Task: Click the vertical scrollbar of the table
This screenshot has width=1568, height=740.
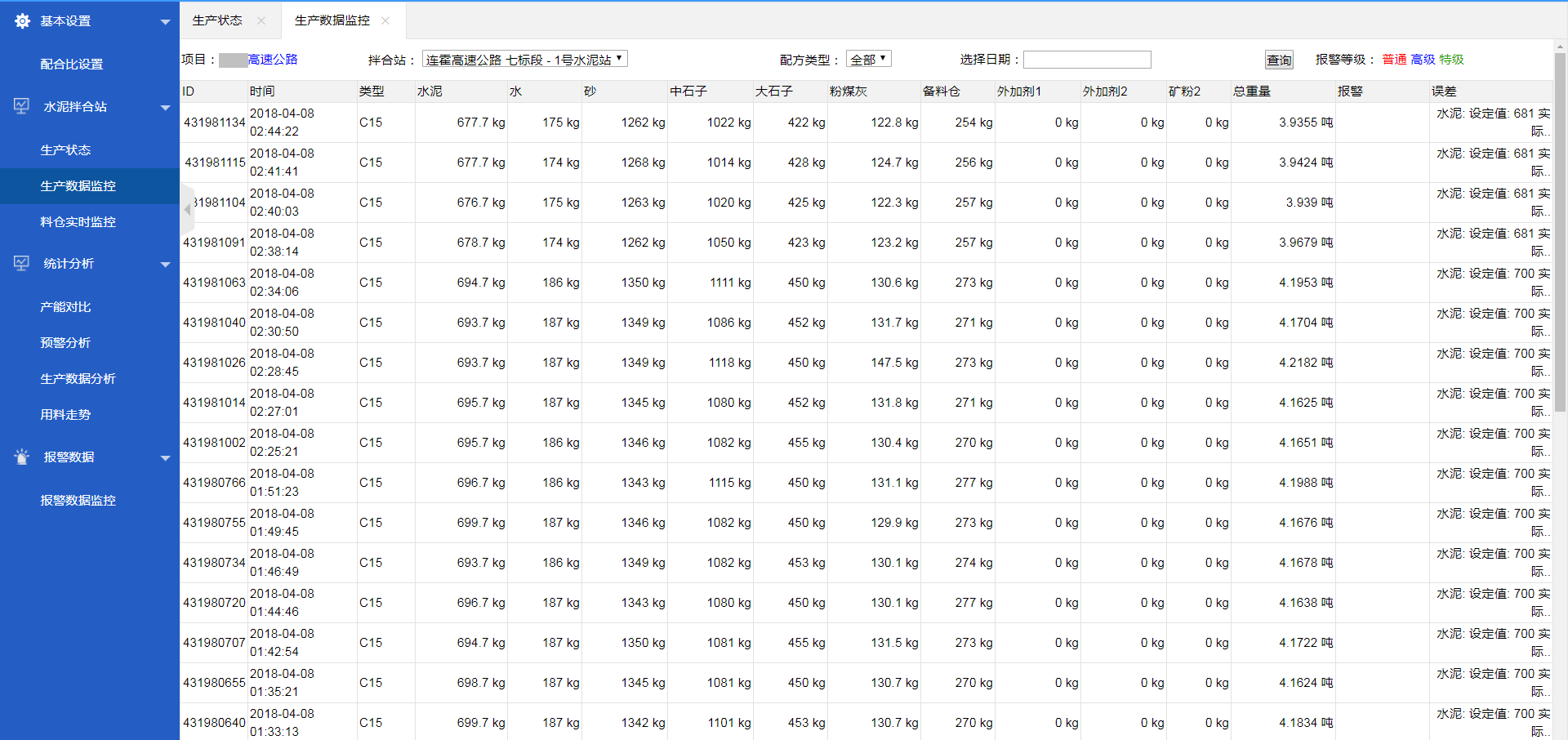Action: click(1560, 233)
